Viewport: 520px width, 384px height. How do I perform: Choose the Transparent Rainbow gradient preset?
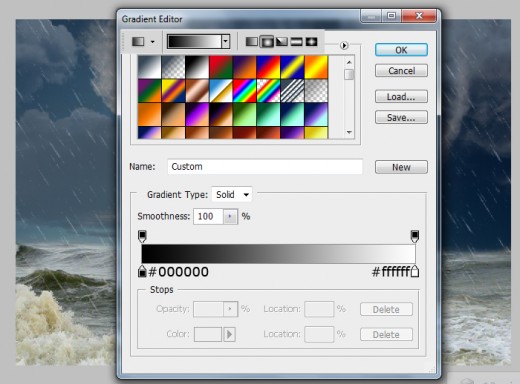click(x=269, y=91)
